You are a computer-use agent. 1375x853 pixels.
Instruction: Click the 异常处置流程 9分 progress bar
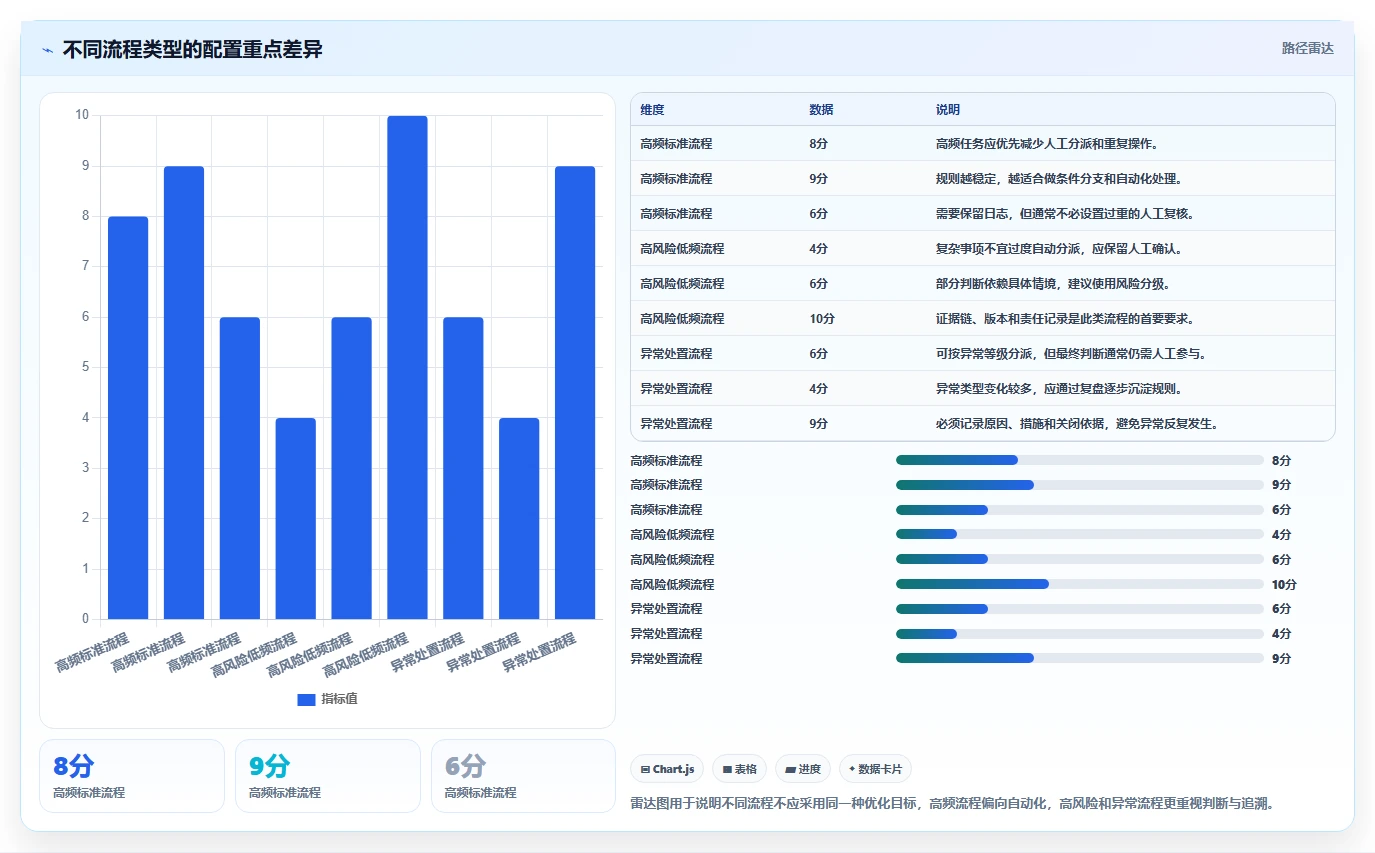[x=1080, y=658]
